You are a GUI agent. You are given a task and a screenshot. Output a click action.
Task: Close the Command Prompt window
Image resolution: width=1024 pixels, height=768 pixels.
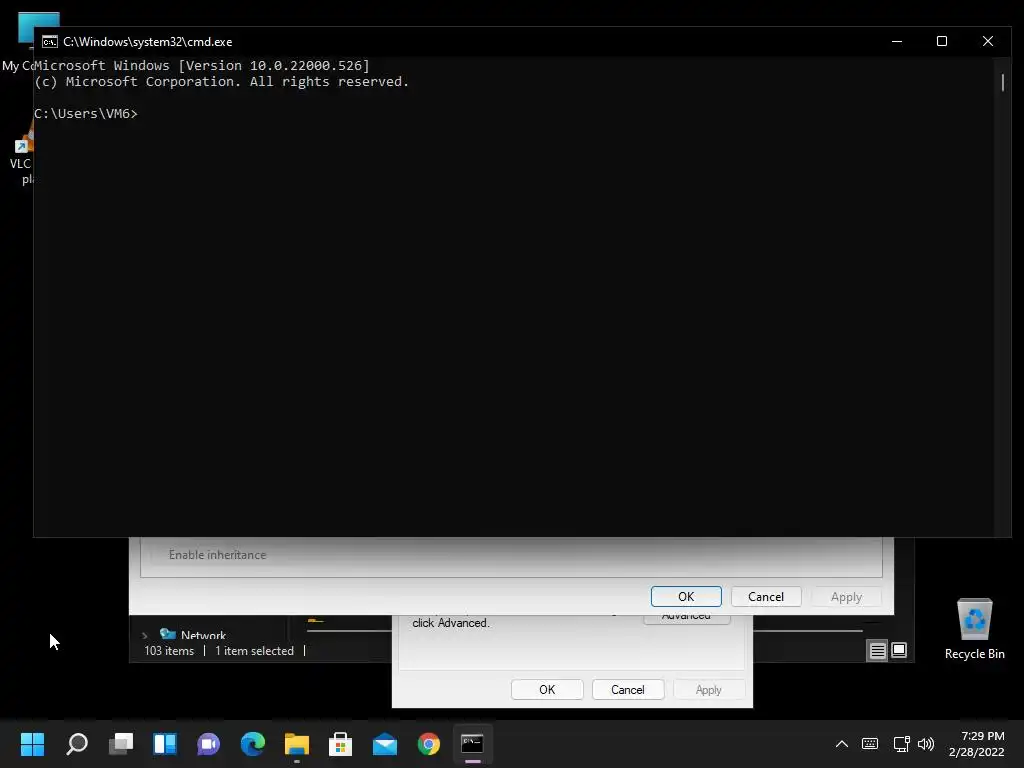click(987, 41)
